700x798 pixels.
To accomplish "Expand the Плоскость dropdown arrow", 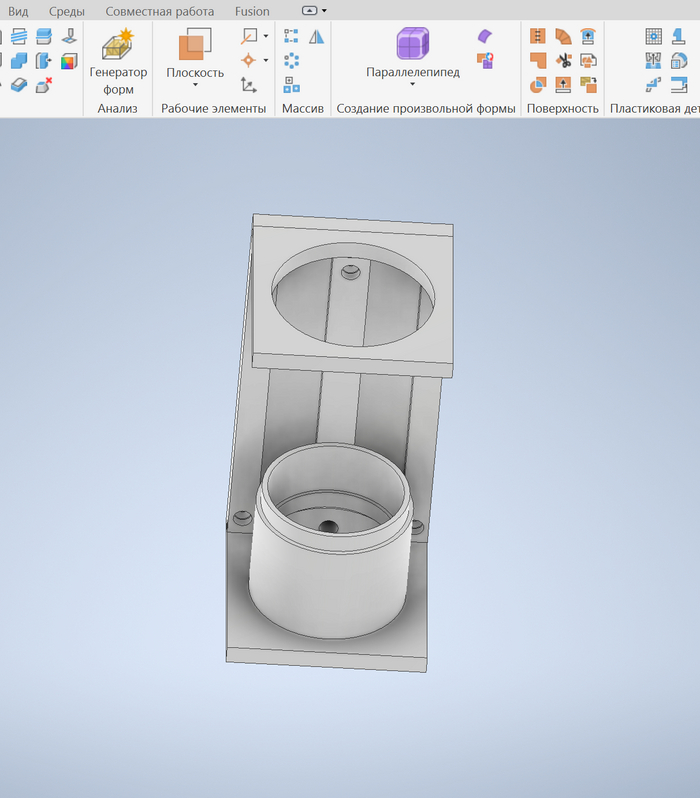I will (x=195, y=85).
